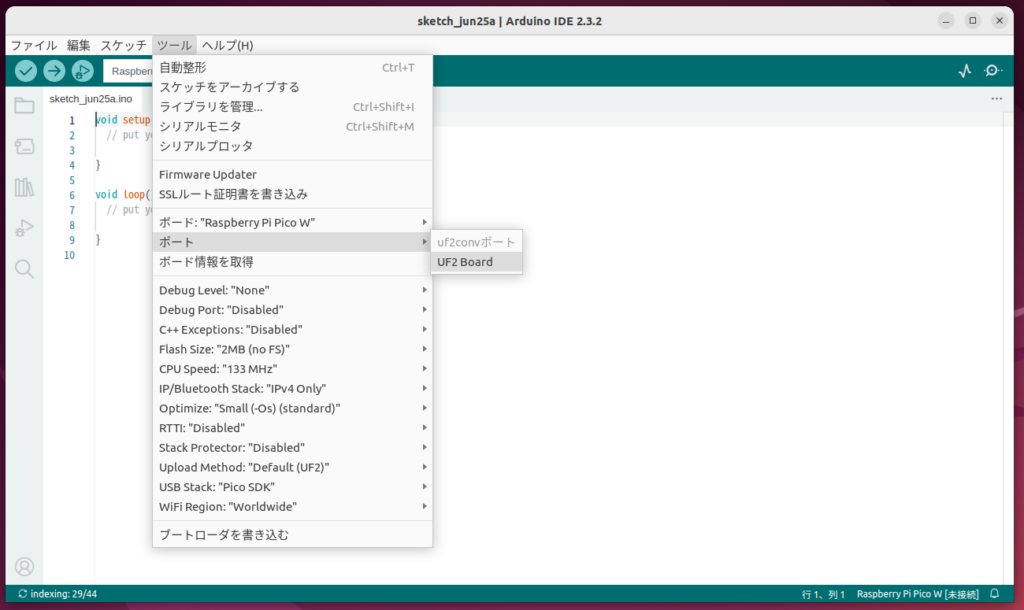
Task: Open the ポート submenu entry
Action: [292, 242]
